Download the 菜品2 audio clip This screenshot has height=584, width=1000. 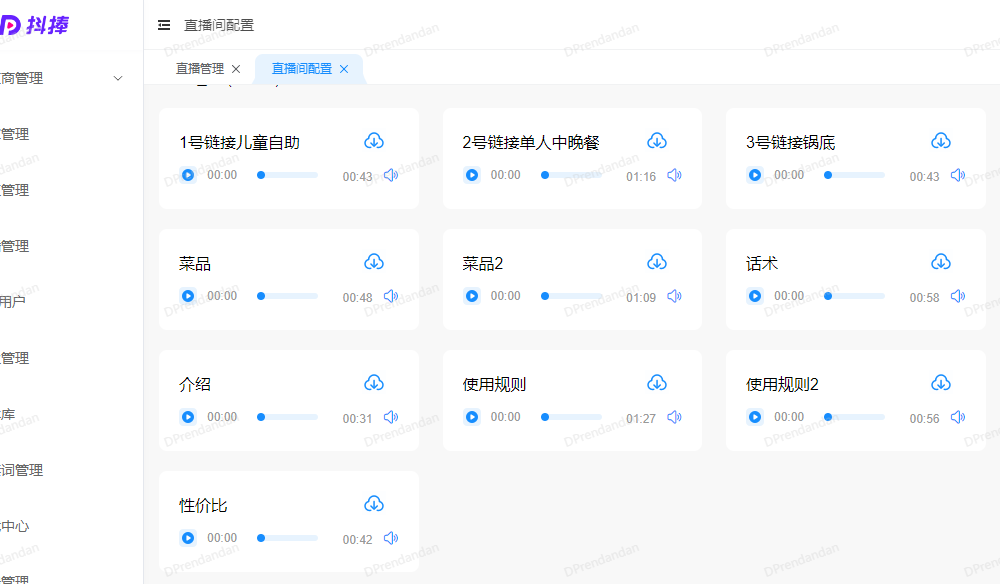click(657, 262)
